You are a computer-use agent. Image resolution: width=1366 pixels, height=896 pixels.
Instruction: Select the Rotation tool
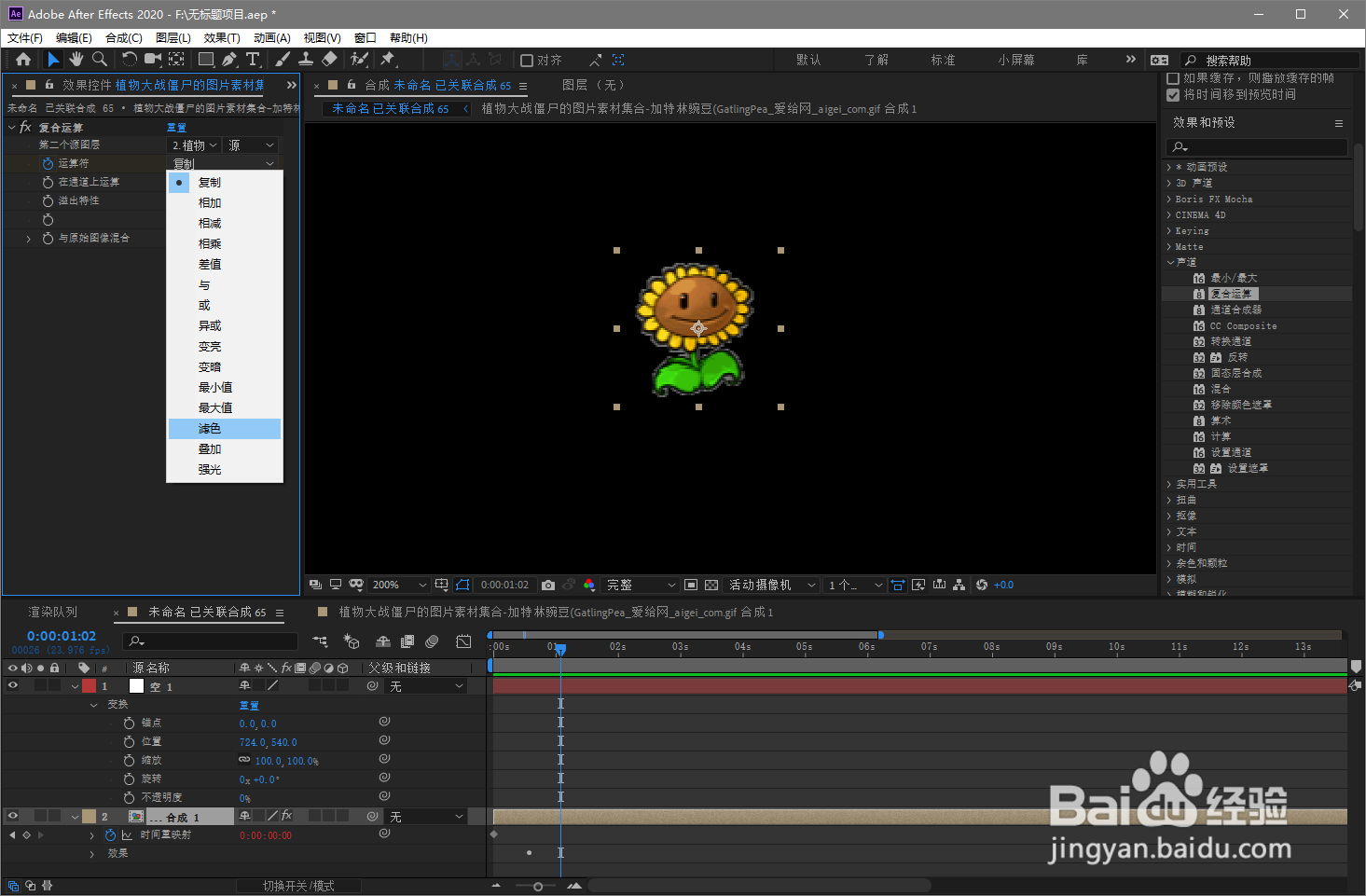[130, 59]
